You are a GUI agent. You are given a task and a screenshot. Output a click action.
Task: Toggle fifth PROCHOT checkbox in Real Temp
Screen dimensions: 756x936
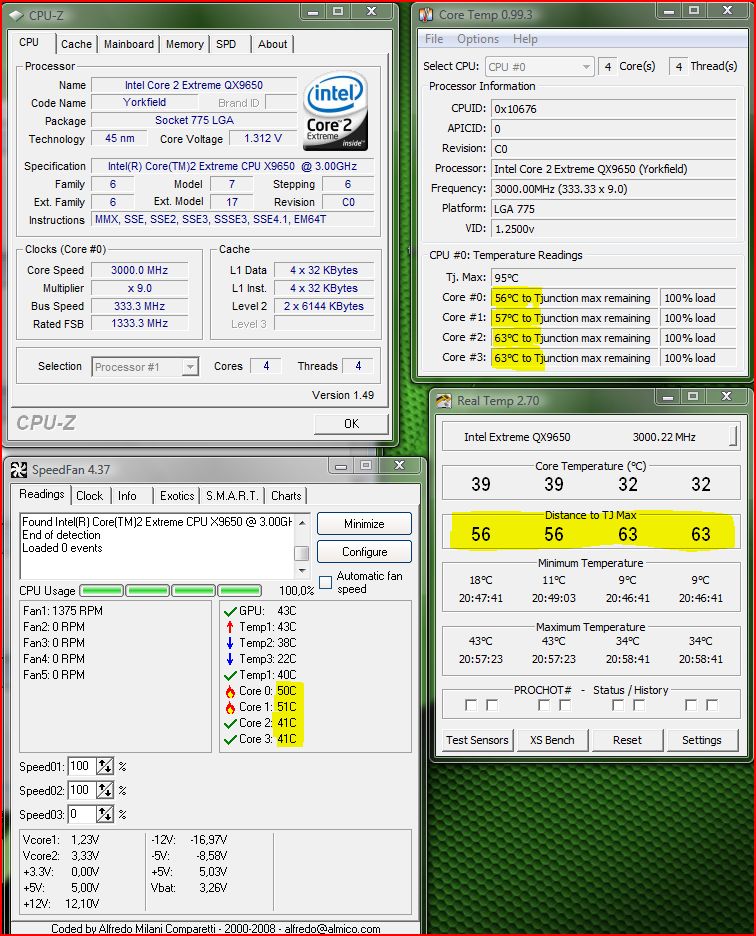point(618,705)
